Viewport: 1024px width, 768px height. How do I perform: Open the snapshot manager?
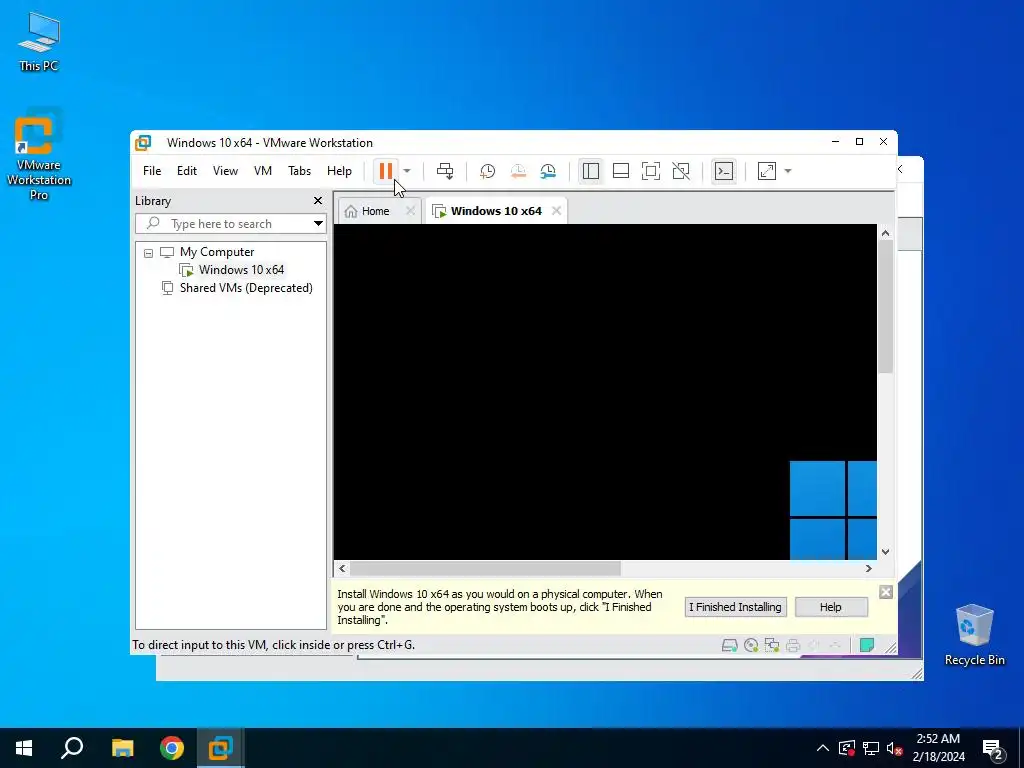tap(548, 171)
